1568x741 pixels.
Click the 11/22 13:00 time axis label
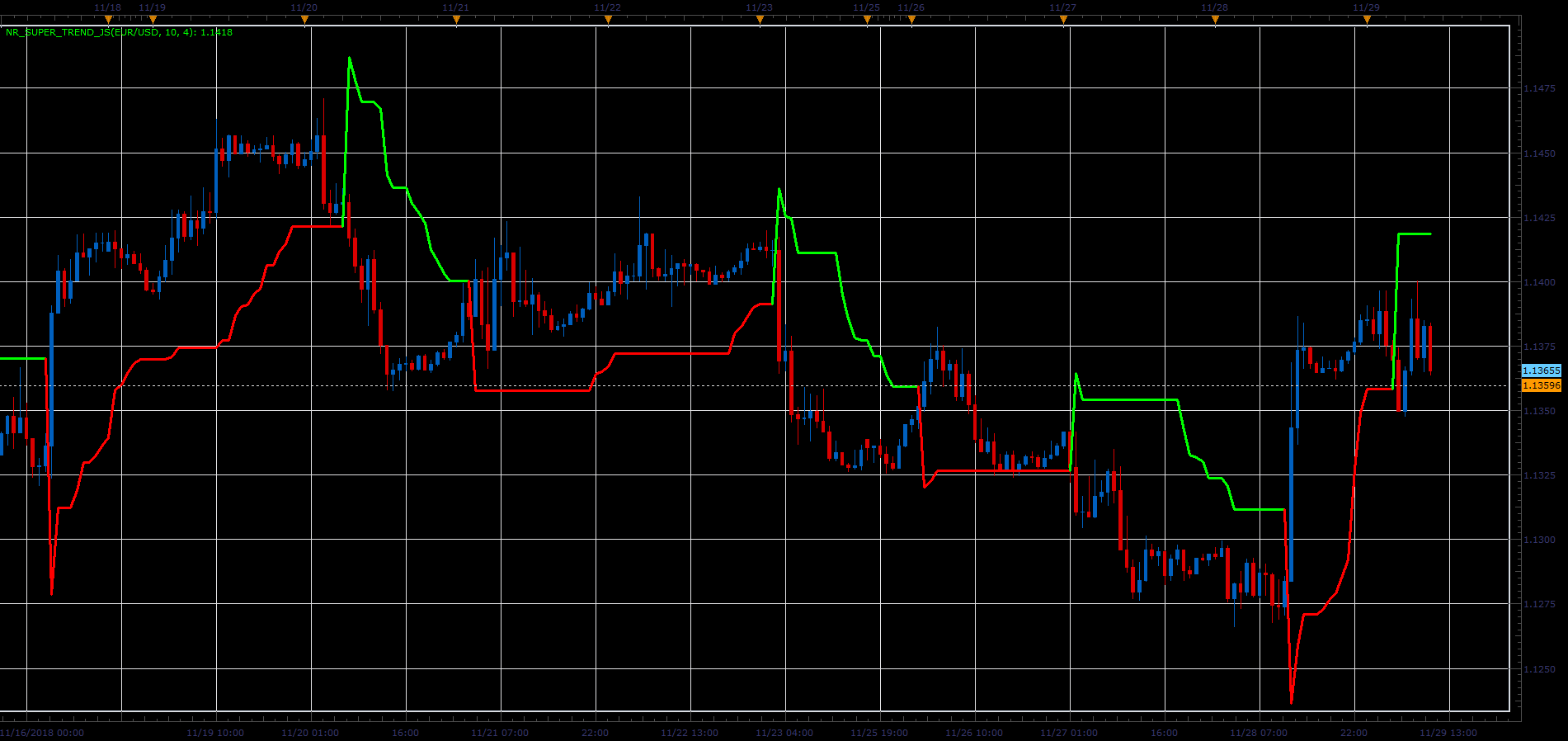tap(690, 733)
